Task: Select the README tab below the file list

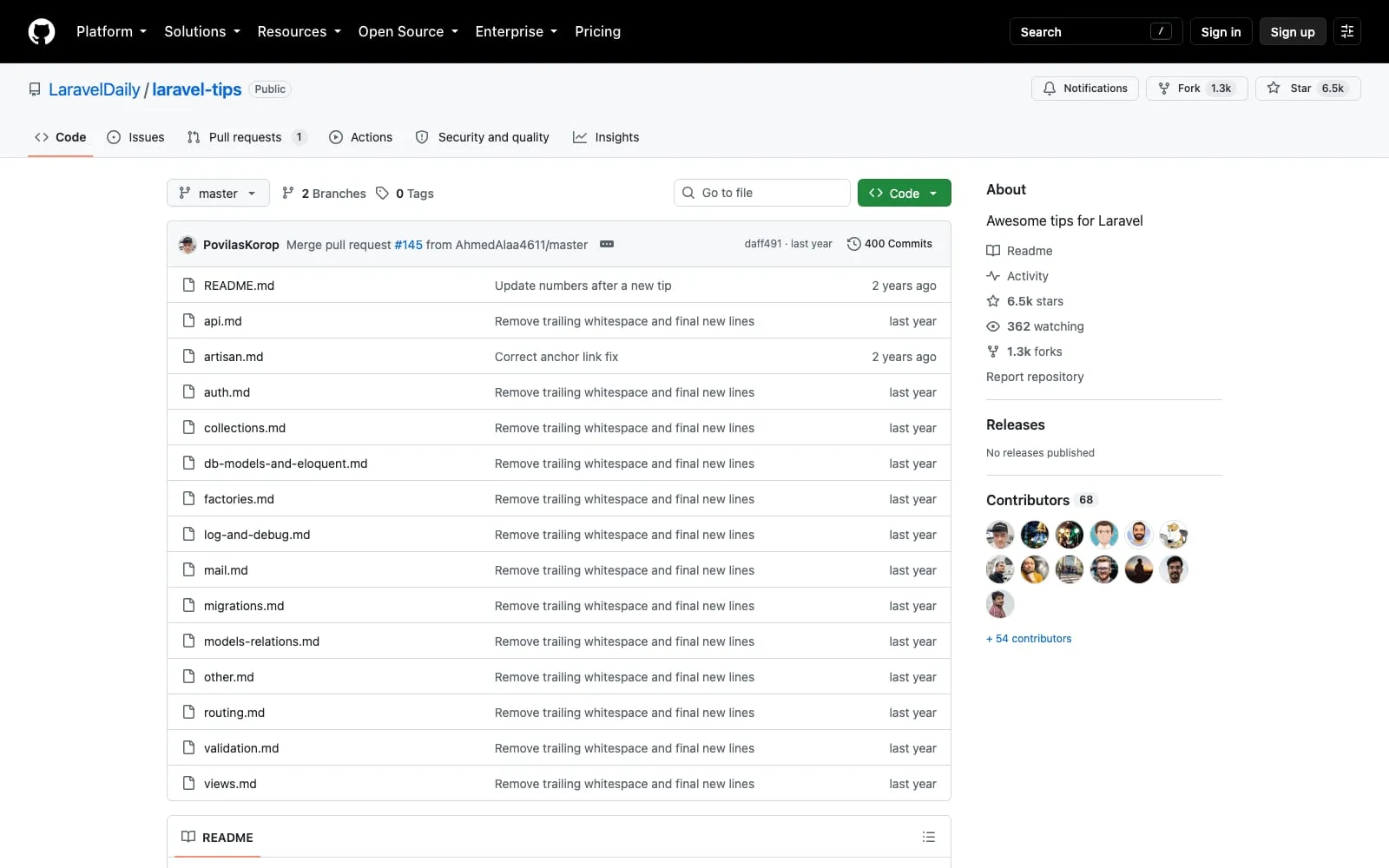Action: [217, 837]
